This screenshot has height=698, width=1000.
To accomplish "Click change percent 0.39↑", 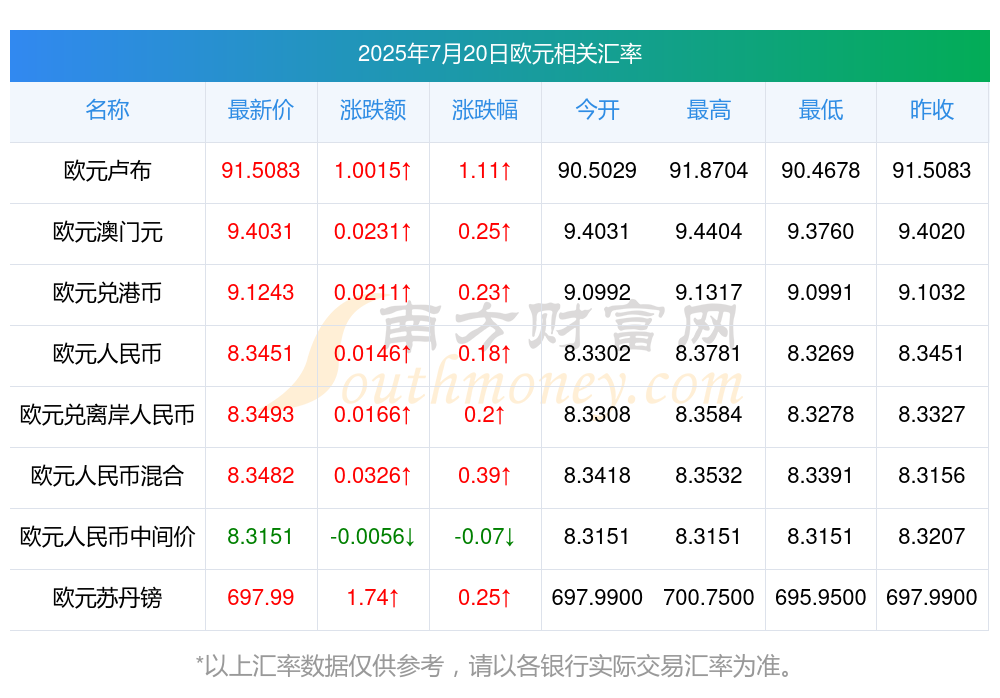I will pyautogui.click(x=485, y=475).
